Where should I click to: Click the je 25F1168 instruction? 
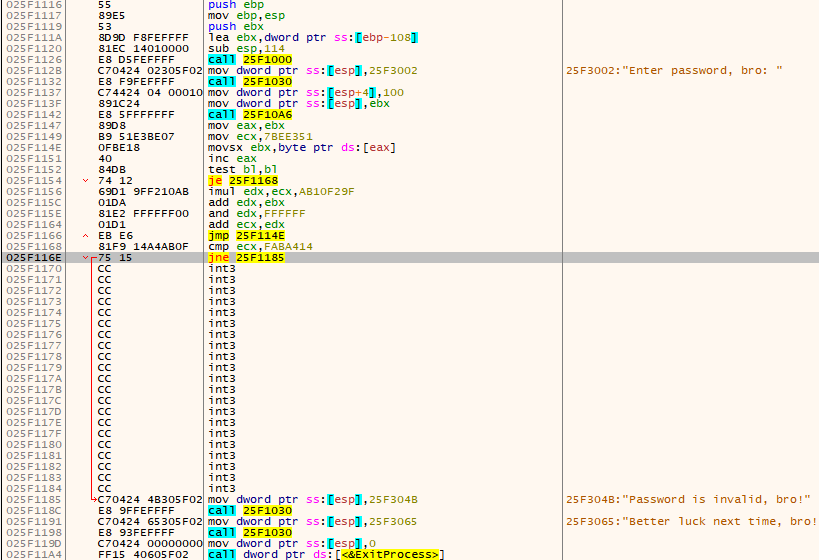click(237, 181)
